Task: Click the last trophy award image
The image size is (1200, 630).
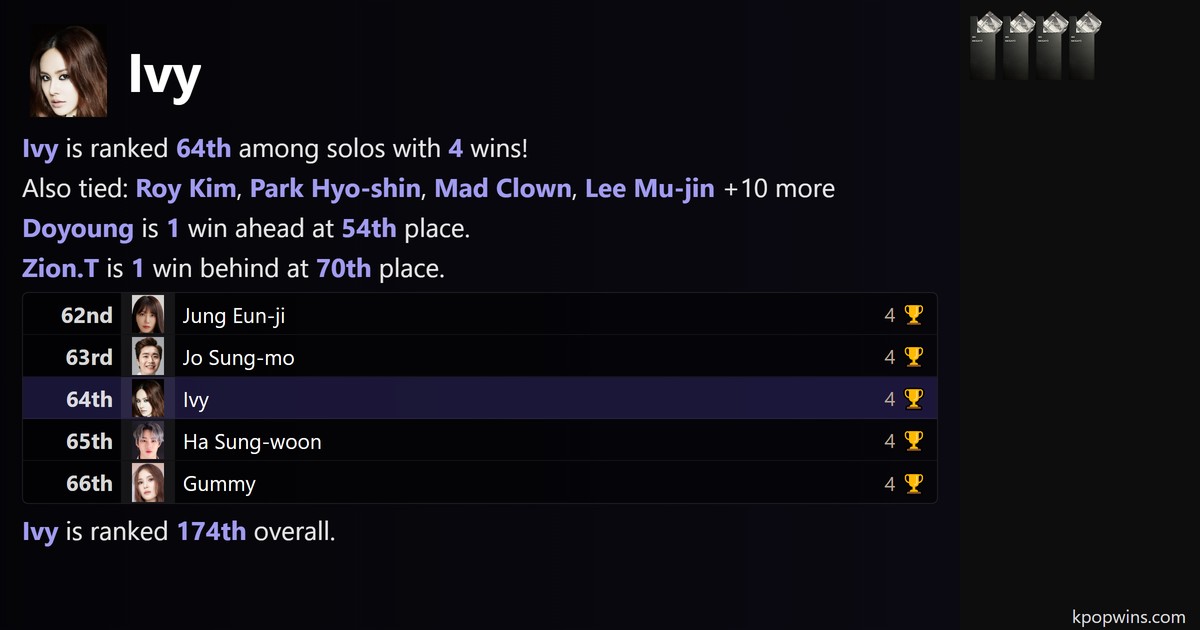Action: point(1081,46)
